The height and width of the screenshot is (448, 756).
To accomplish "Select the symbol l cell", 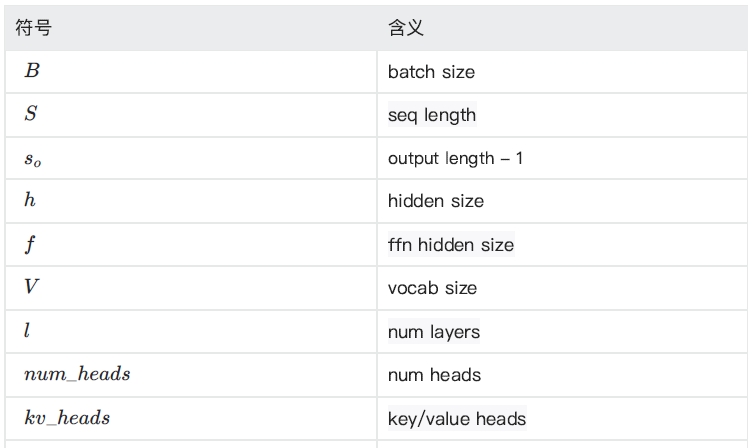I will (x=27, y=331).
